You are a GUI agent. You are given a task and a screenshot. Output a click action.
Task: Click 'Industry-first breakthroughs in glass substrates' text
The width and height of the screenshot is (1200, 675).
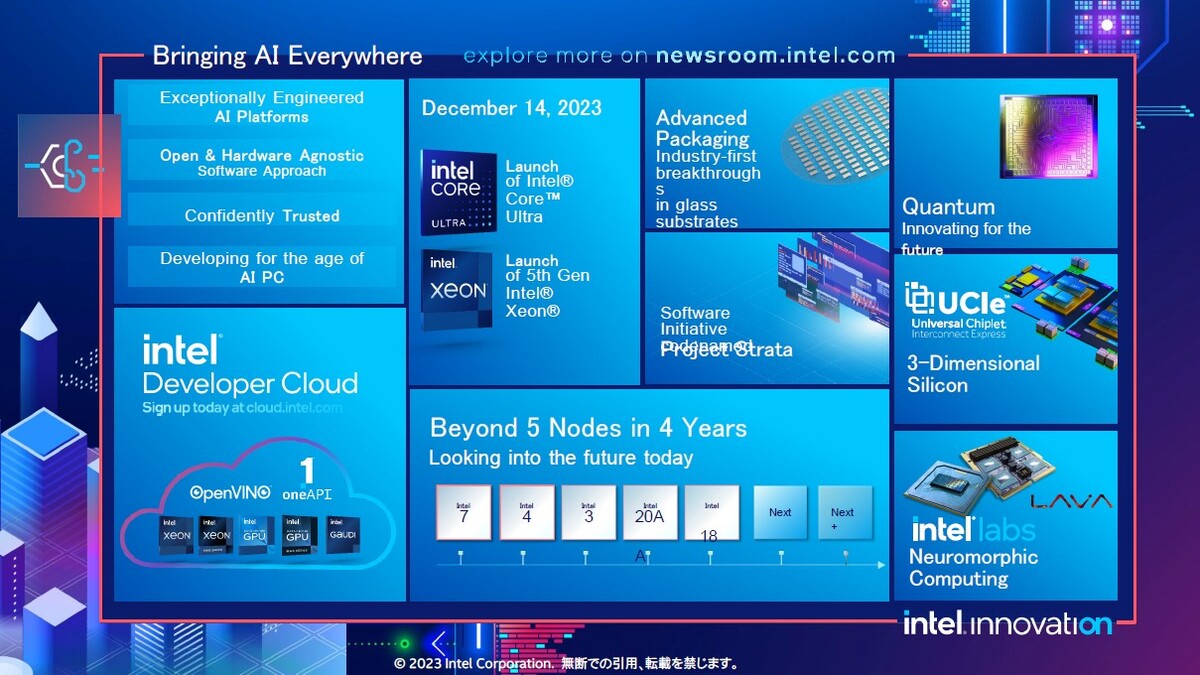708,189
